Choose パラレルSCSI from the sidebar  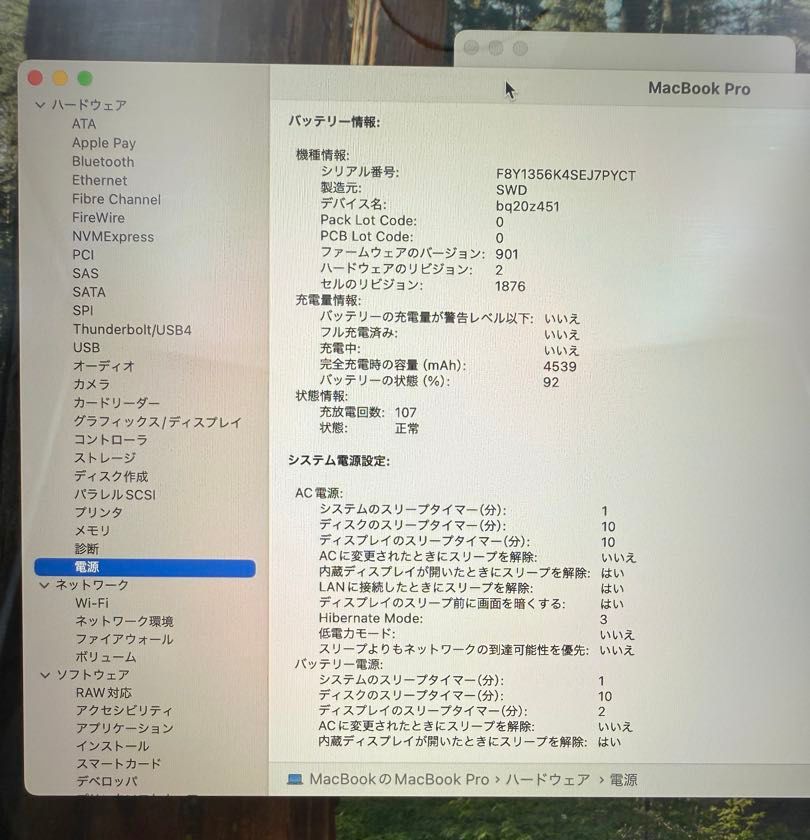pyautogui.click(x=115, y=494)
